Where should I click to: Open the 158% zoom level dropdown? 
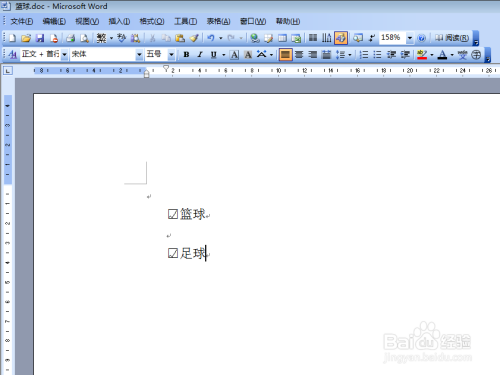pyautogui.click(x=410, y=38)
